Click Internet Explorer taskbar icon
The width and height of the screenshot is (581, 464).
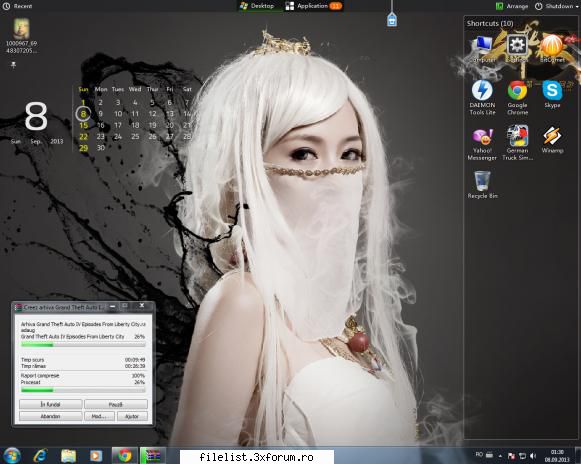tap(40, 455)
